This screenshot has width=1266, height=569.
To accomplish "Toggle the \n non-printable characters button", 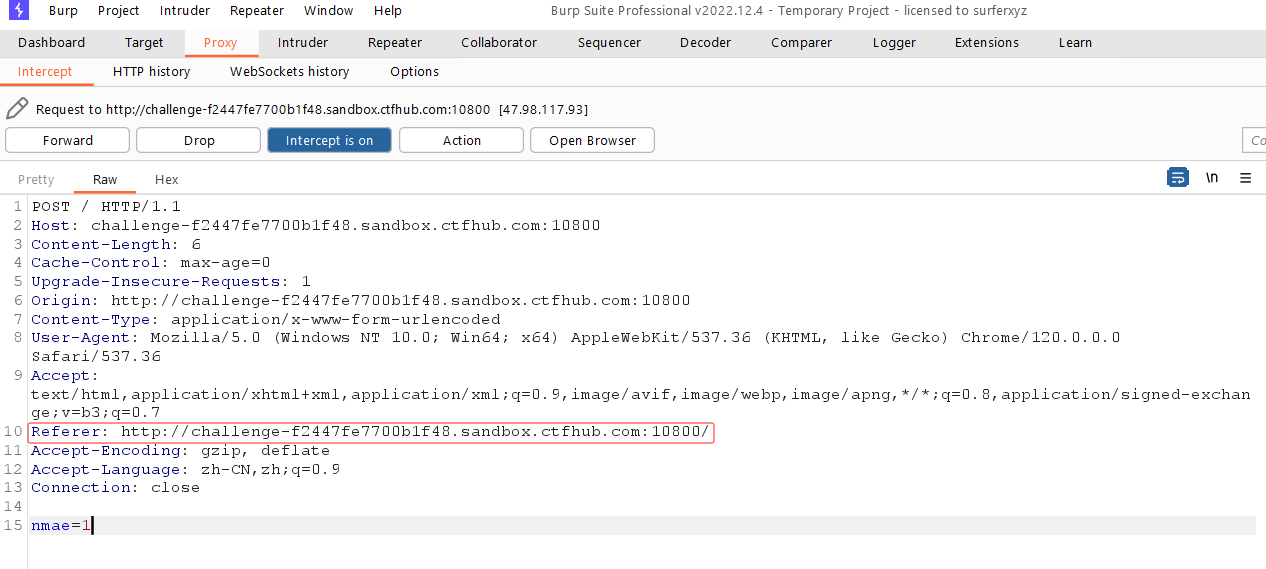I will pyautogui.click(x=1212, y=178).
